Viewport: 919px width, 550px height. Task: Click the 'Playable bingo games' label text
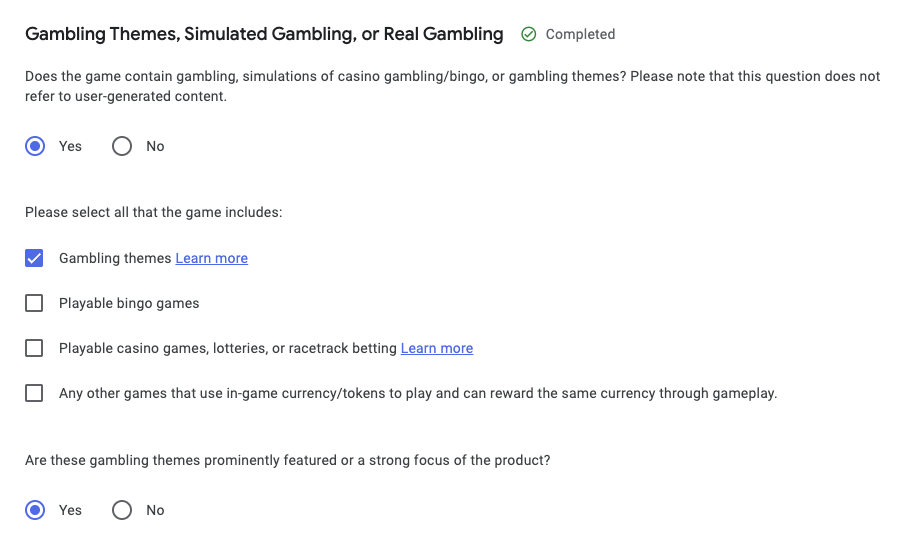point(129,303)
